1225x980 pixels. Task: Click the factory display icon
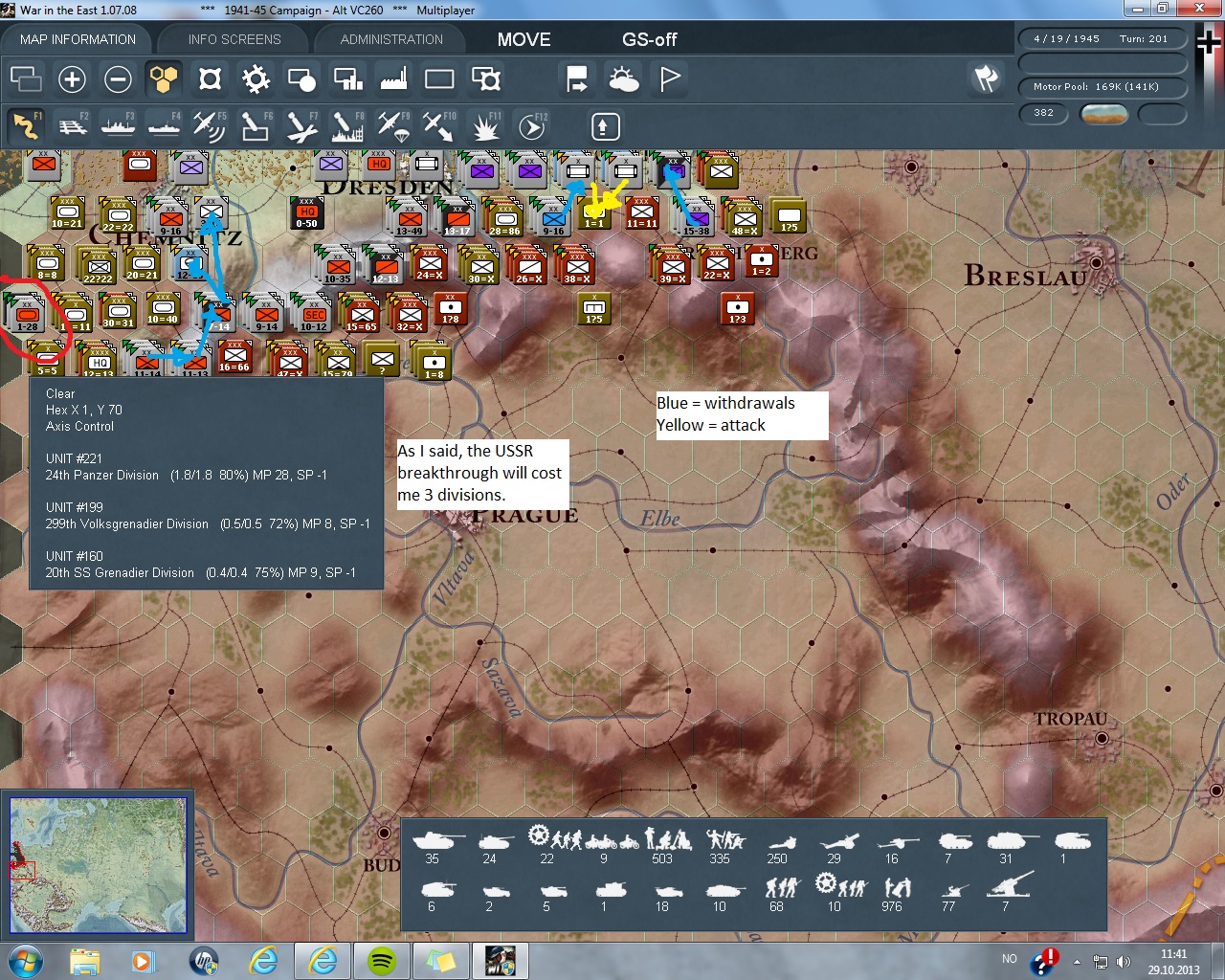(393, 78)
